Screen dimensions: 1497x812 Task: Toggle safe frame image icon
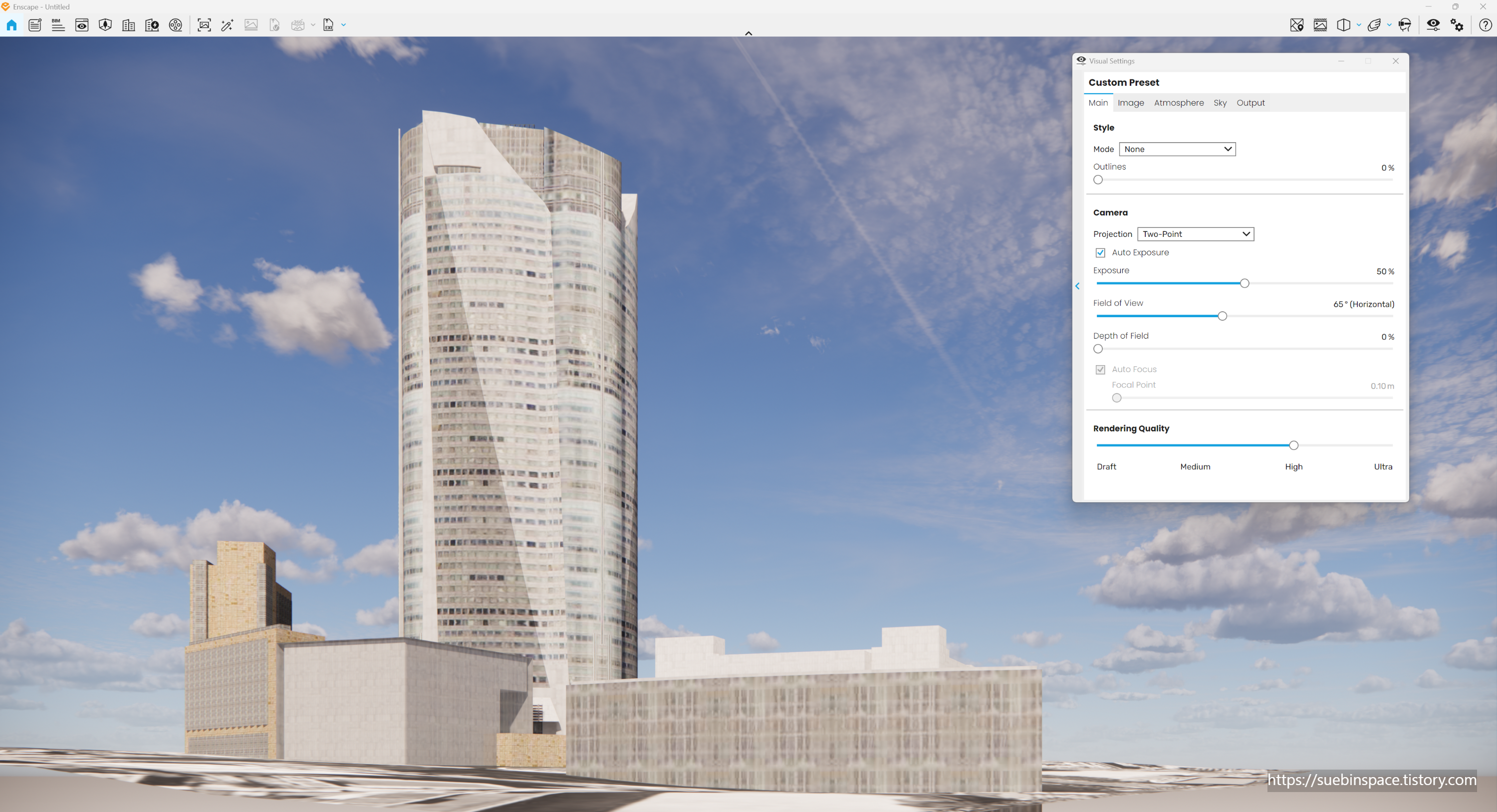point(1320,25)
